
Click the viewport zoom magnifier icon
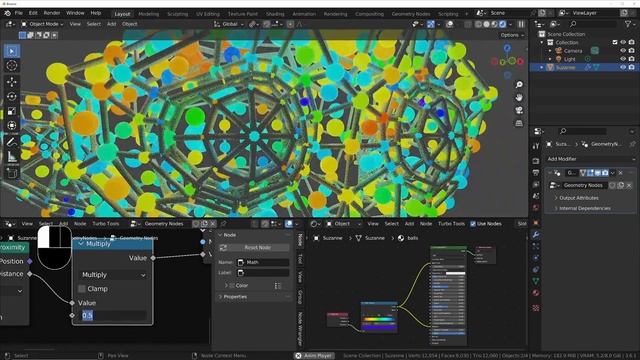pyautogui.click(x=519, y=84)
